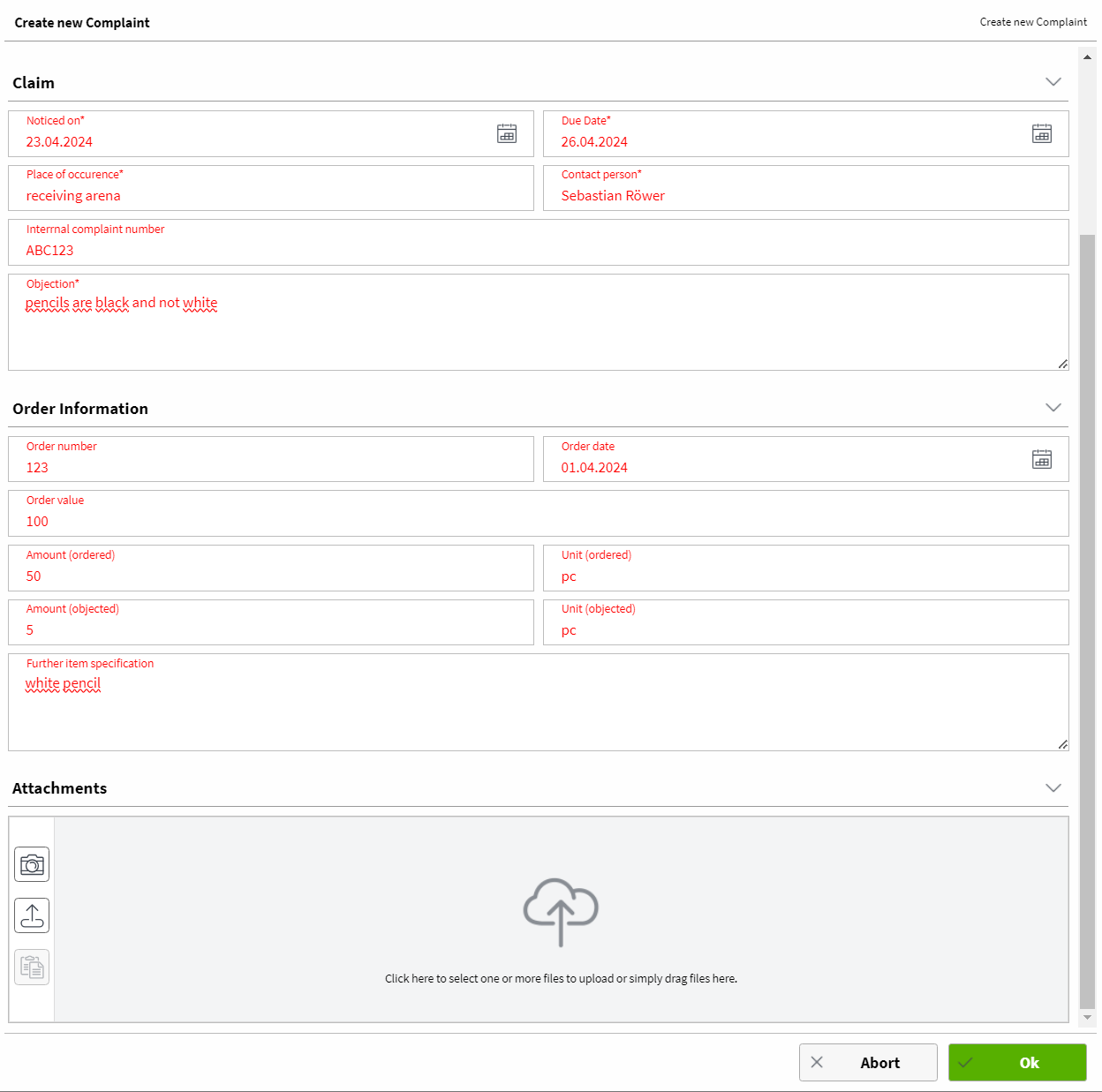1102x1092 pixels.
Task: Click the 'Order Information' section heading
Action: (80, 409)
